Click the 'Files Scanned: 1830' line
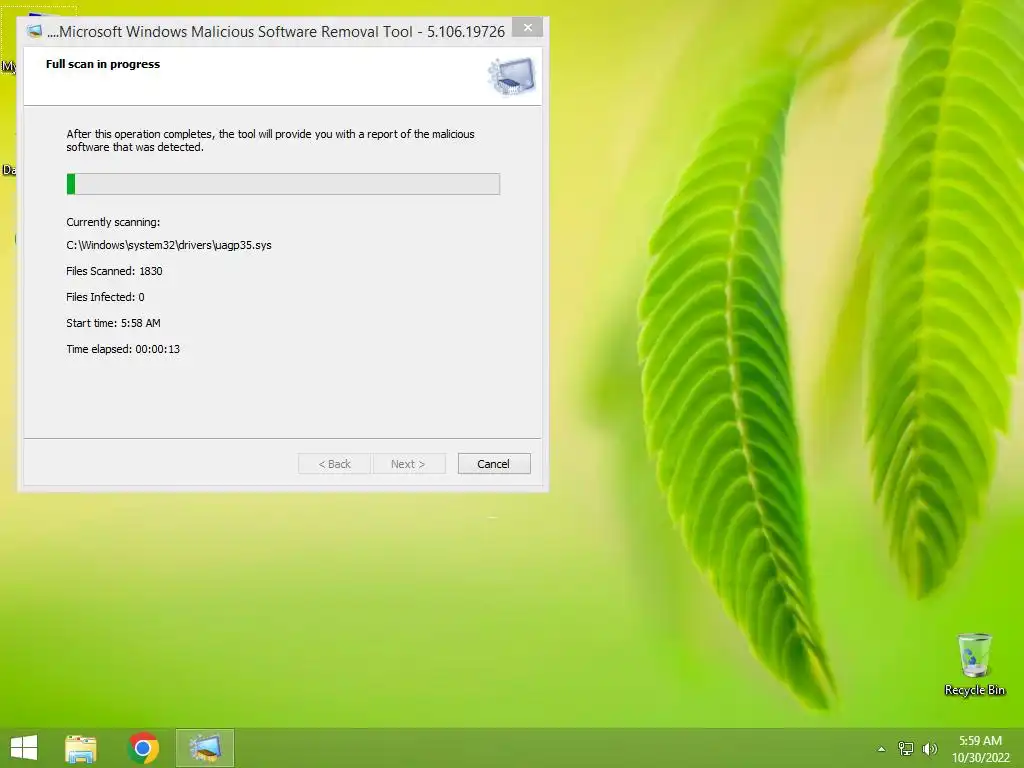The width and height of the screenshot is (1024, 768). click(x=114, y=271)
